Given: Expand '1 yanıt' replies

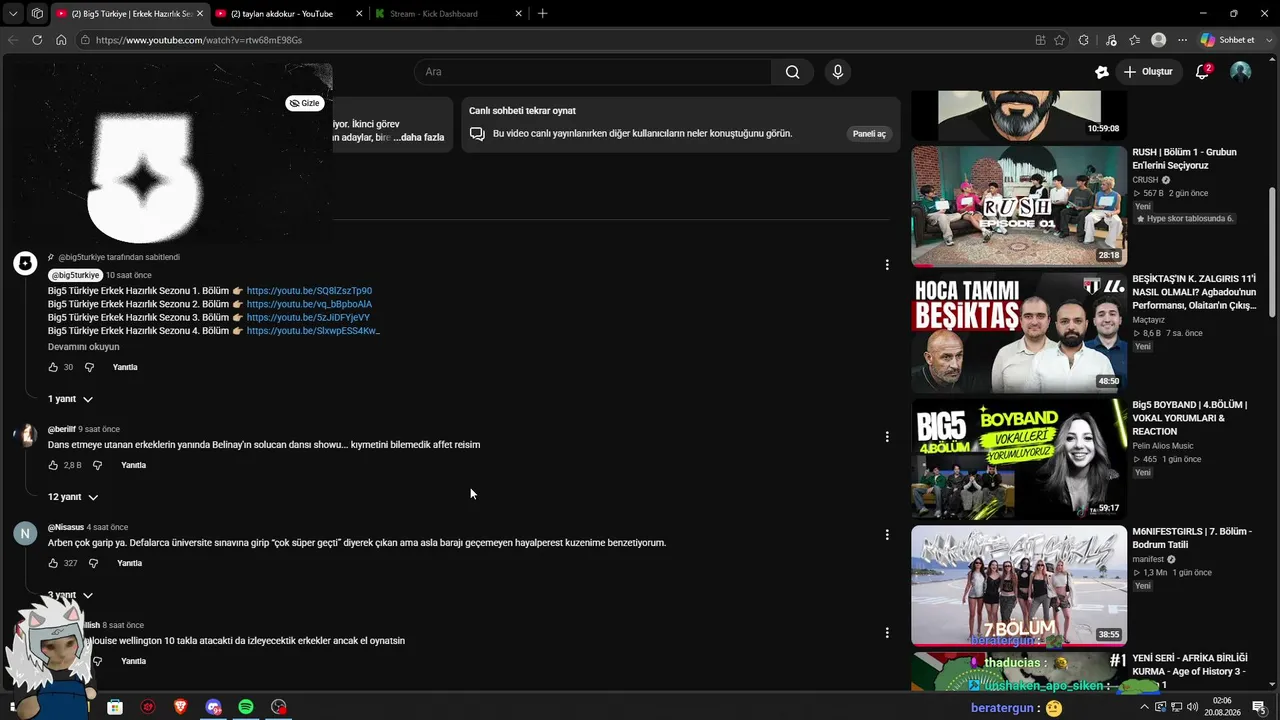Looking at the screenshot, I should tap(71, 399).
